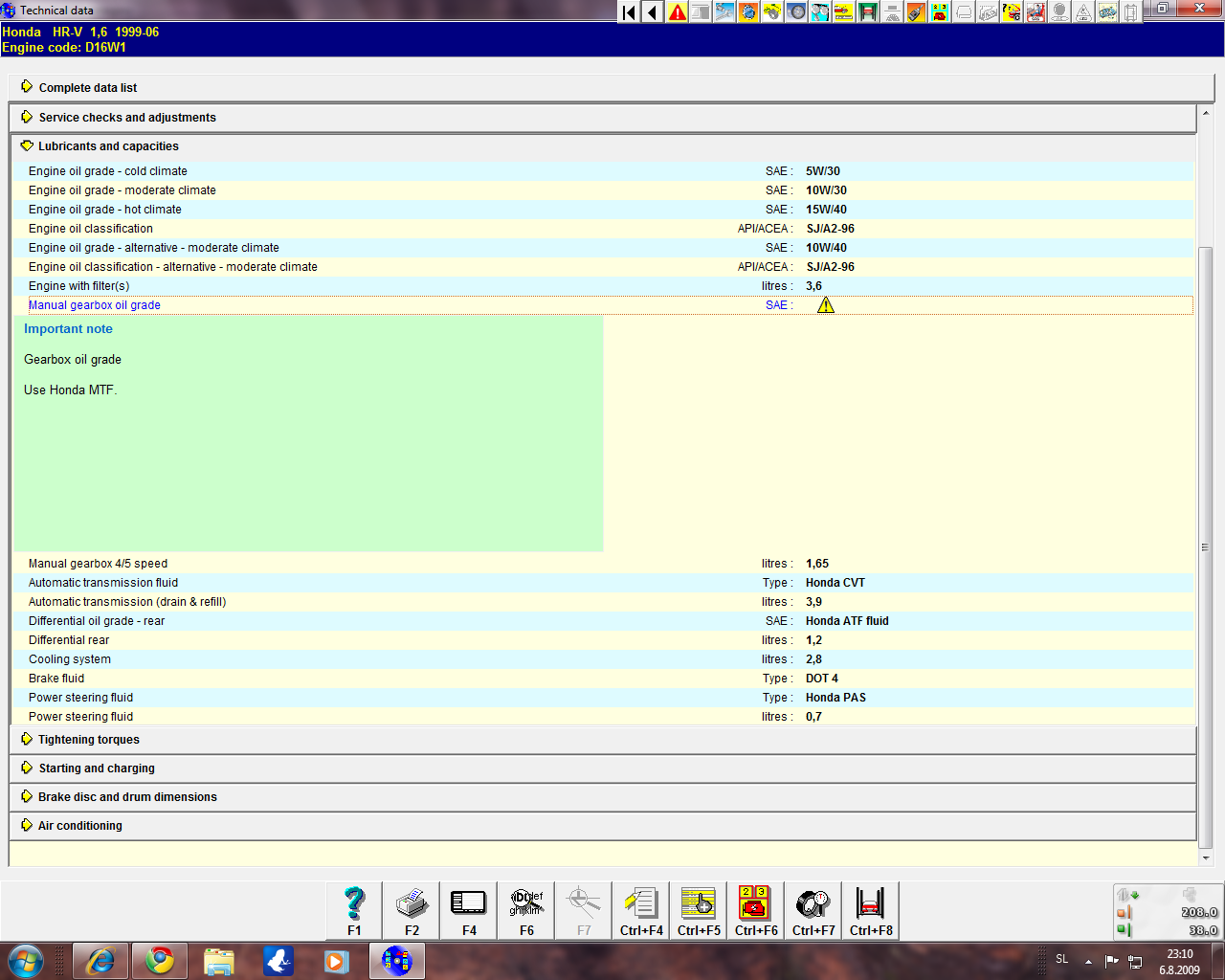The image size is (1225, 980).
Task: Click the yellow warning triangle for gearbox oil
Action: pyautogui.click(x=826, y=305)
